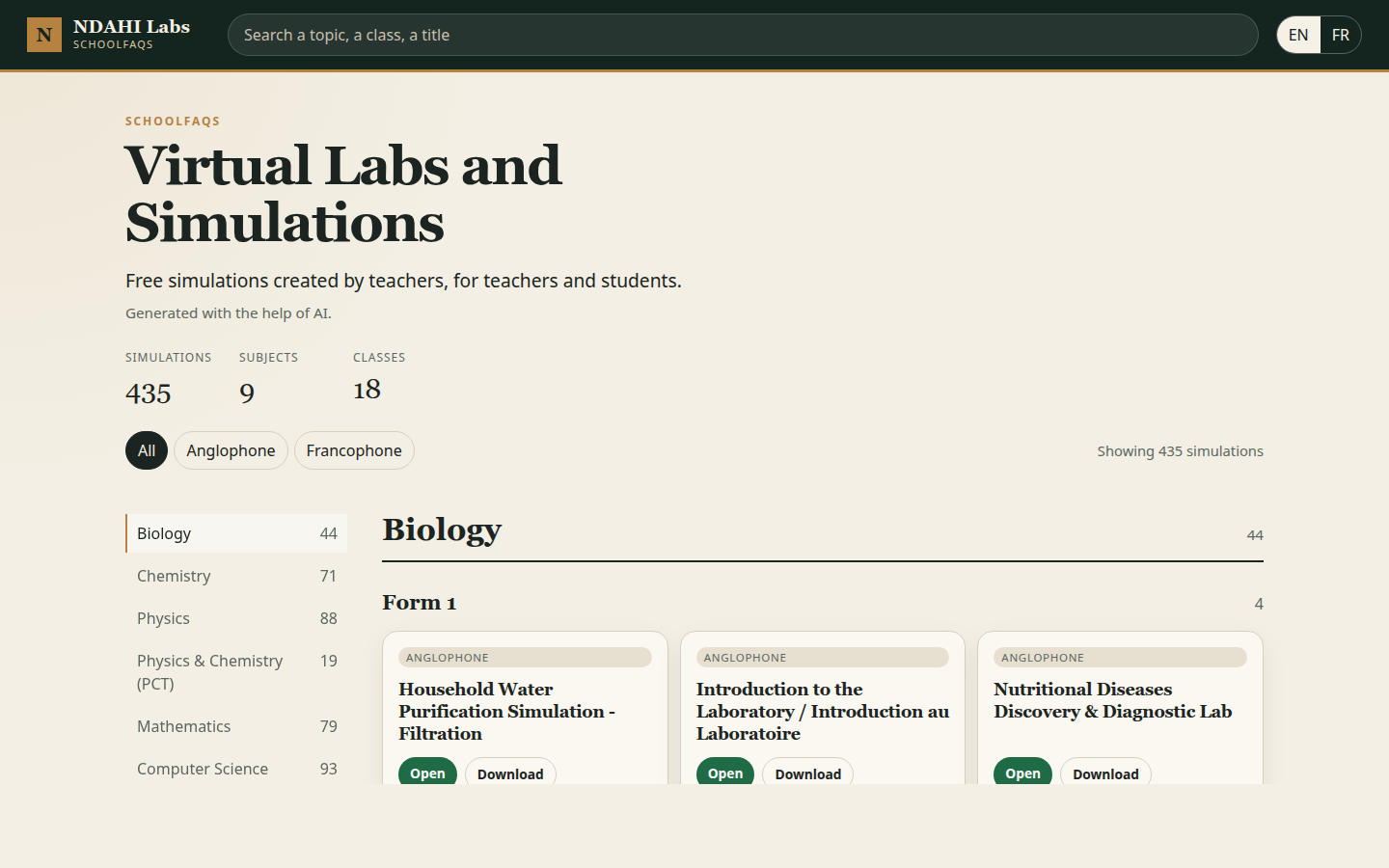The width and height of the screenshot is (1389, 868).
Task: Download Nutritional Diseases Discovery simulation
Action: [x=1105, y=773]
